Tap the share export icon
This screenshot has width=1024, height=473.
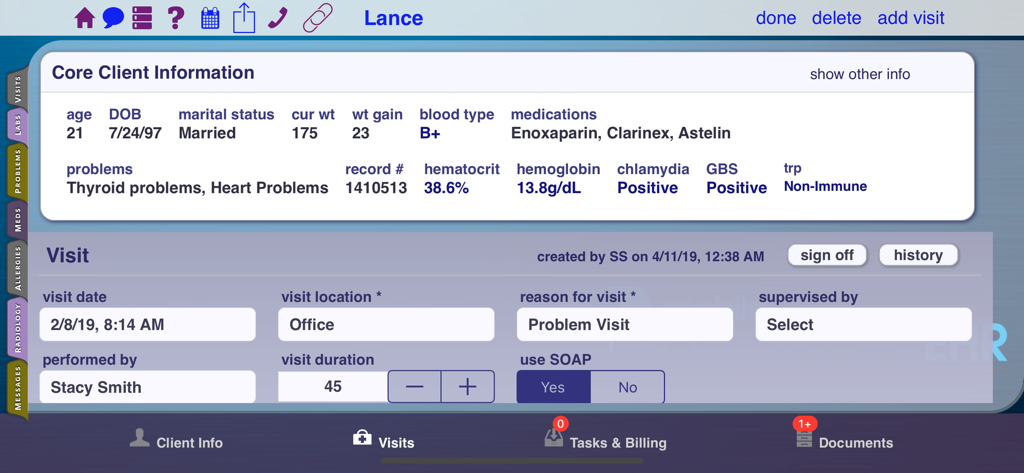244,18
